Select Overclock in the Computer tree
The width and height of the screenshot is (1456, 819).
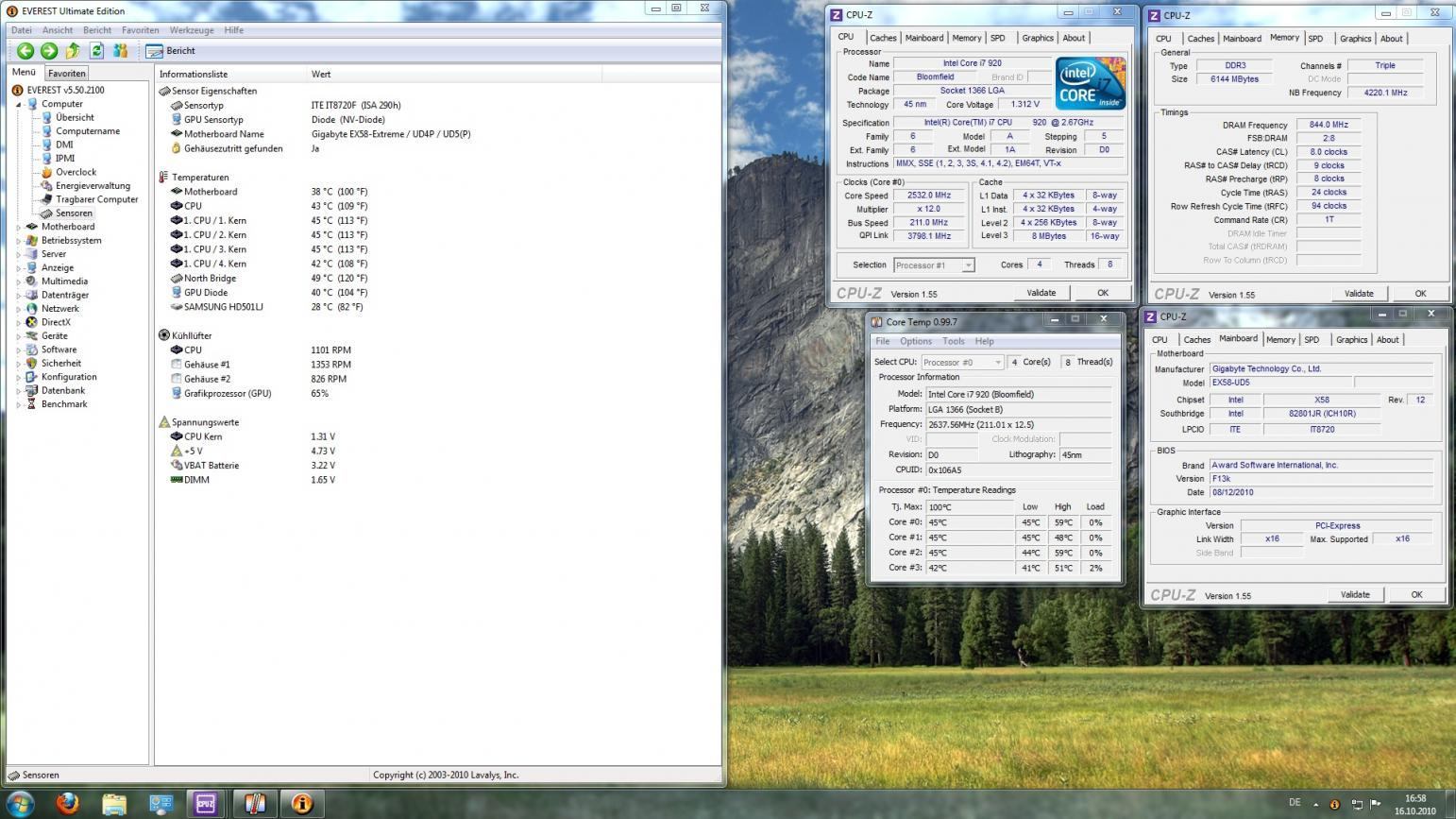(x=76, y=172)
